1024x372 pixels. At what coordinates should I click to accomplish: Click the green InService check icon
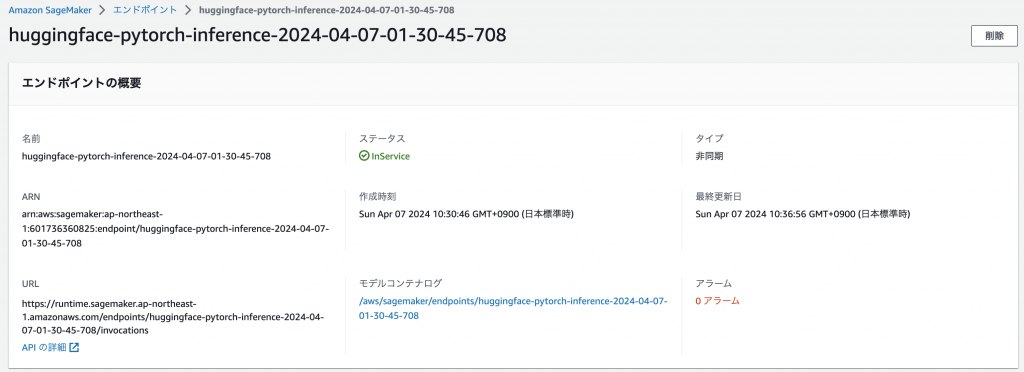(364, 157)
